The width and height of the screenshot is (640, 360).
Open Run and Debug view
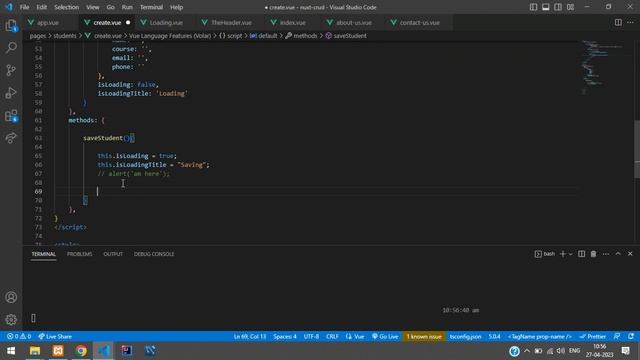click(x=11, y=93)
